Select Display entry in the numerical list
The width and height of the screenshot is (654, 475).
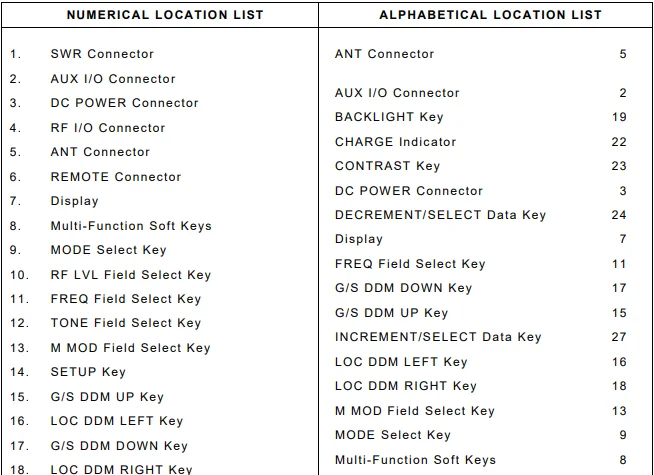pos(75,201)
